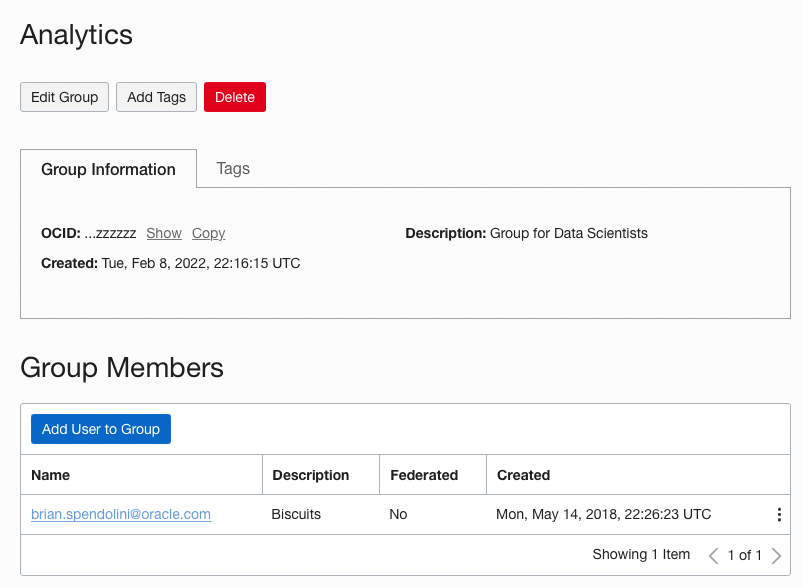Click the Edit Group button
Image resolution: width=803 pixels, height=587 pixels.
[x=64, y=97]
